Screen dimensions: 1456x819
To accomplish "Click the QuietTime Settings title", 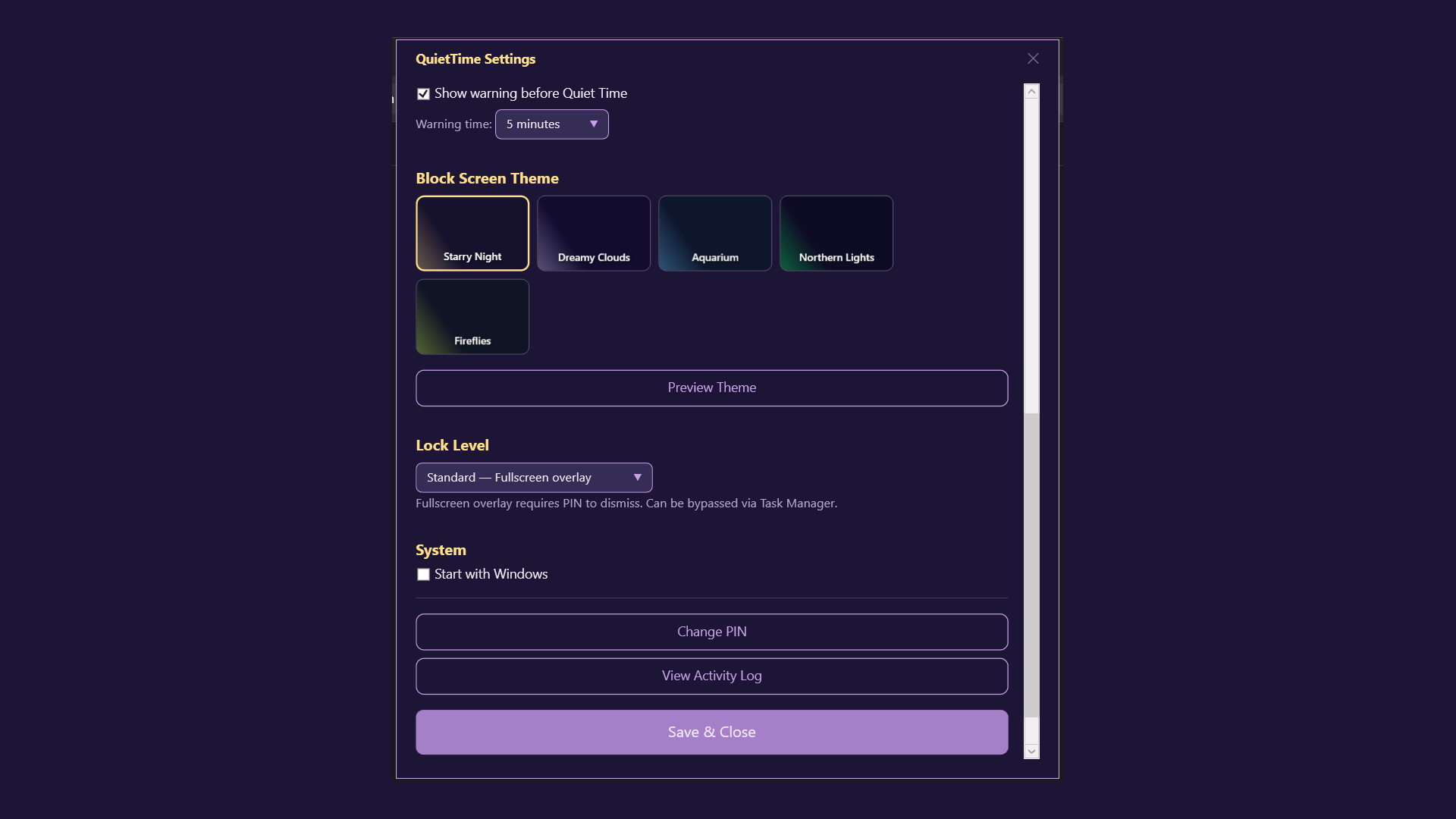I will [475, 58].
